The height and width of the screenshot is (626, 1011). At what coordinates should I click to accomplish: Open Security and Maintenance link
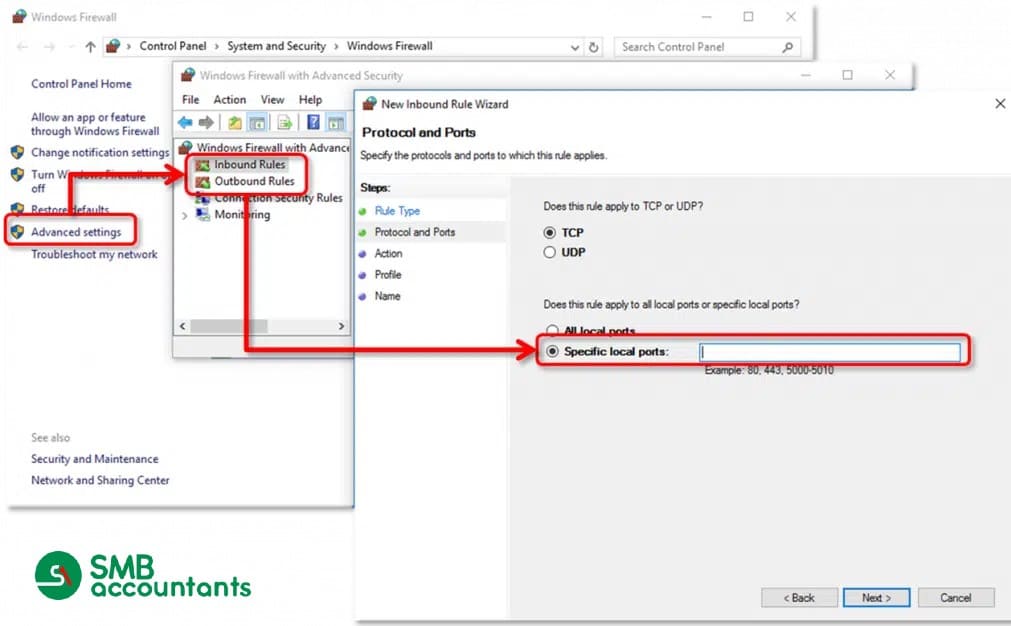pyautogui.click(x=95, y=459)
